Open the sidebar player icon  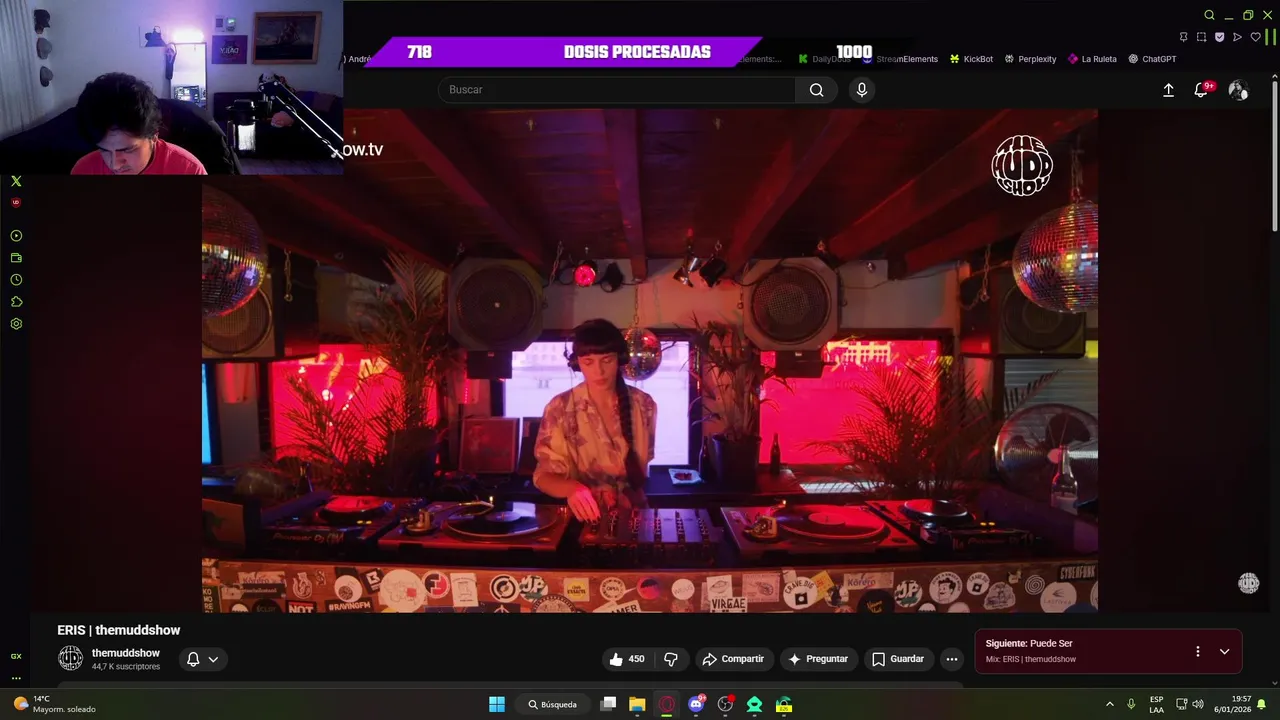click(x=16, y=236)
